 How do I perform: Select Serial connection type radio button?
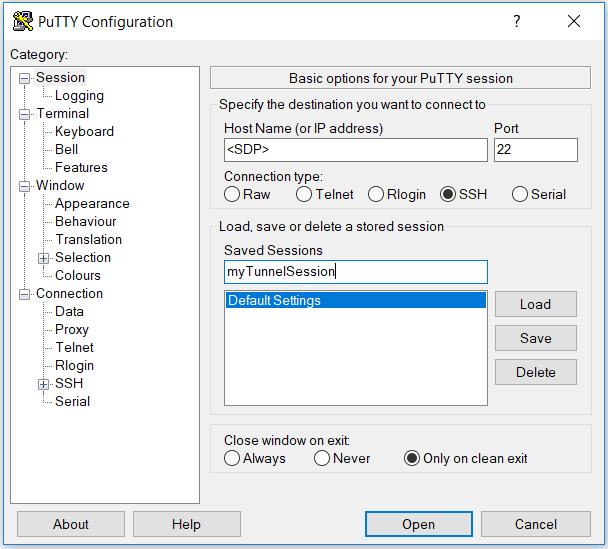[x=520, y=194]
